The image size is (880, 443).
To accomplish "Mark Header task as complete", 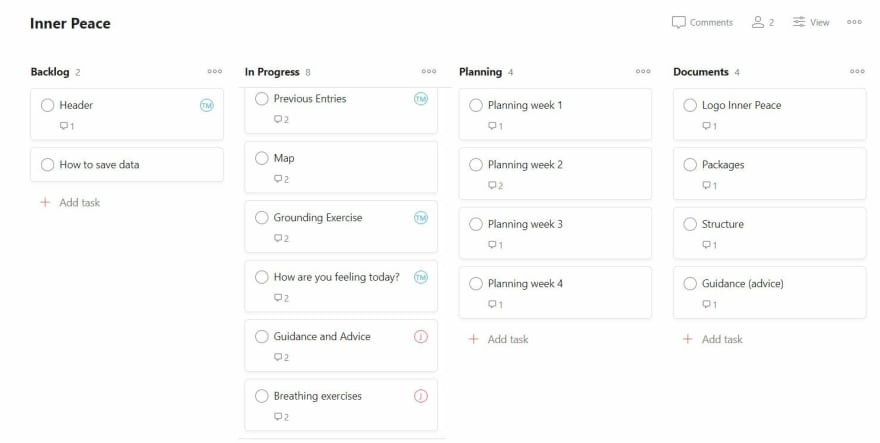I will (48, 105).
